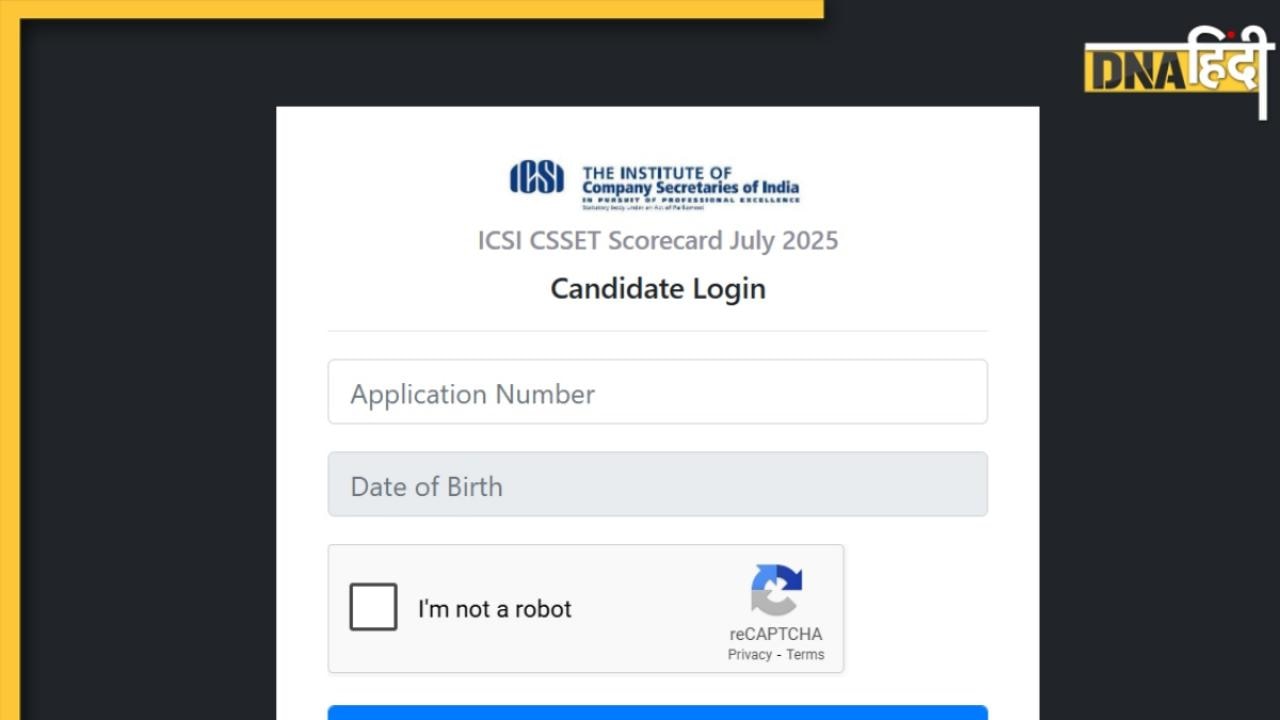Check the I'm not a robot box

(x=373, y=607)
